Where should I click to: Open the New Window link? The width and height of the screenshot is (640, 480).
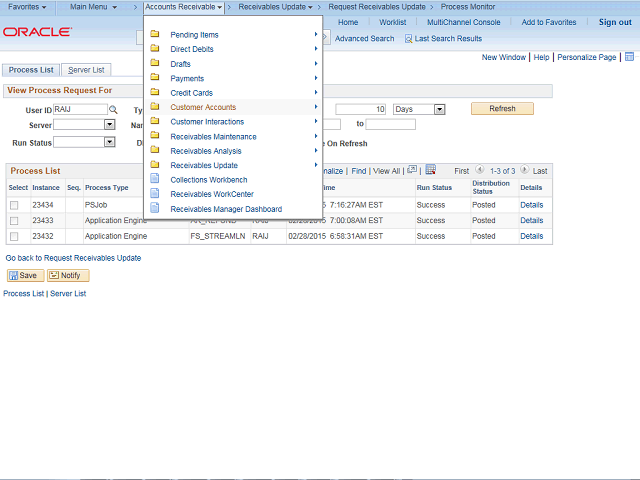[504, 58]
